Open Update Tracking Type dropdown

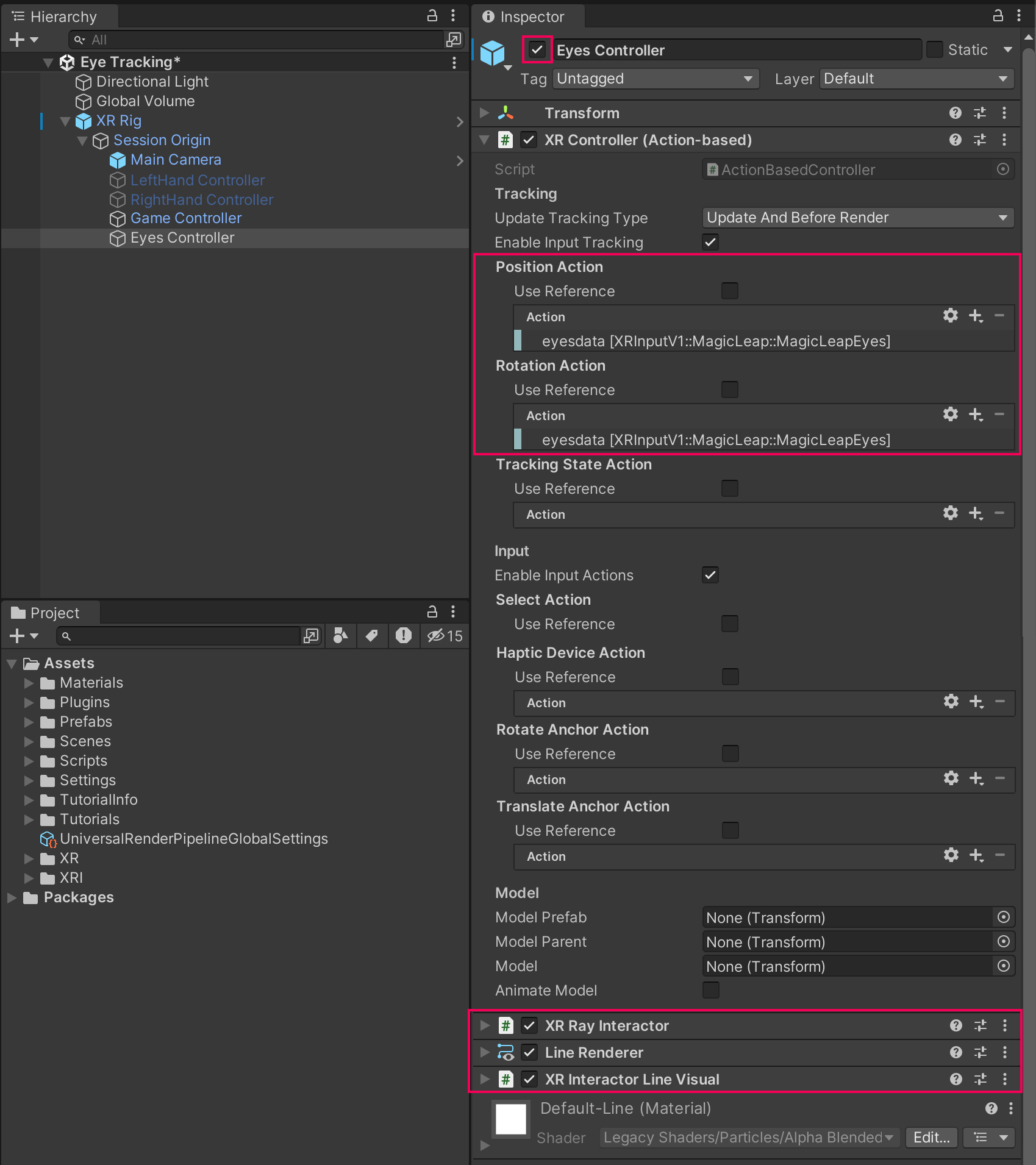pos(857,218)
